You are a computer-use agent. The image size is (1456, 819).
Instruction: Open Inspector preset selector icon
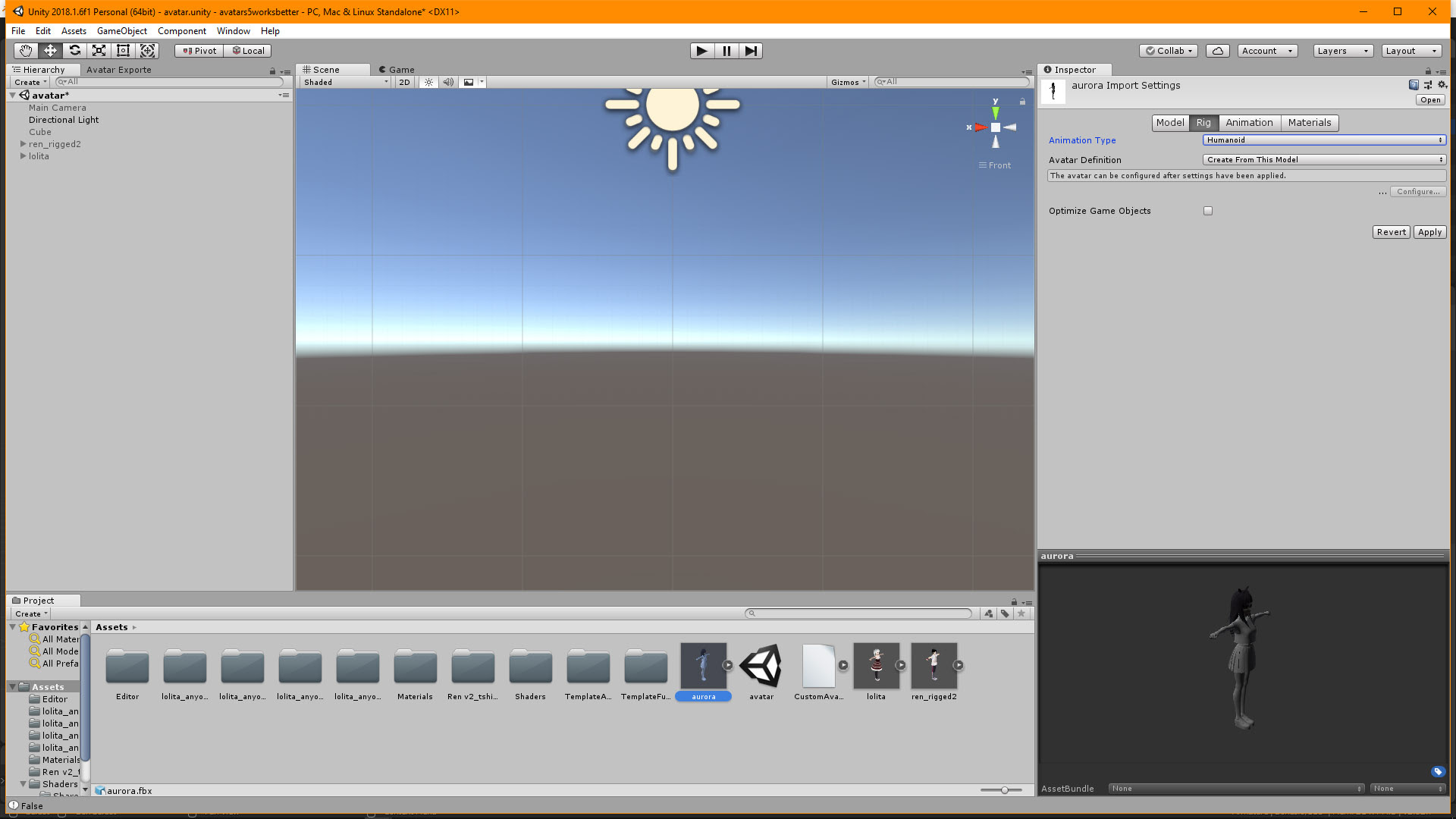point(1428,85)
